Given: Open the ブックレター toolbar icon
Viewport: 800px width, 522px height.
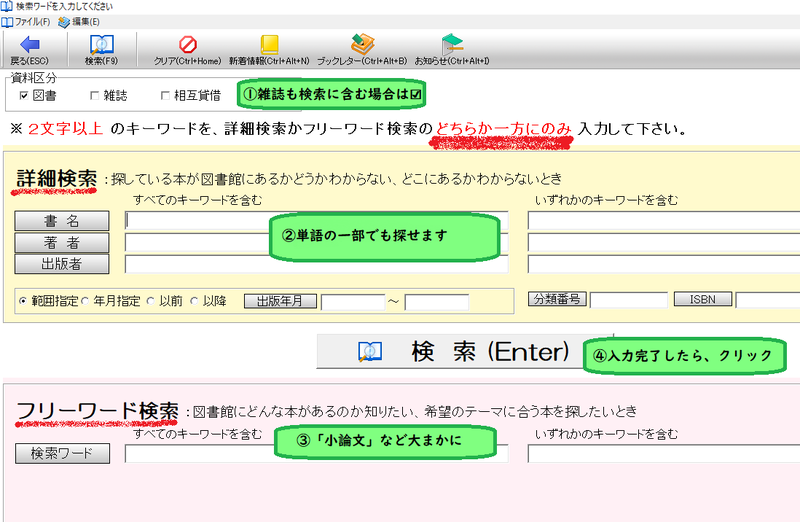Looking at the screenshot, I should (x=362, y=44).
